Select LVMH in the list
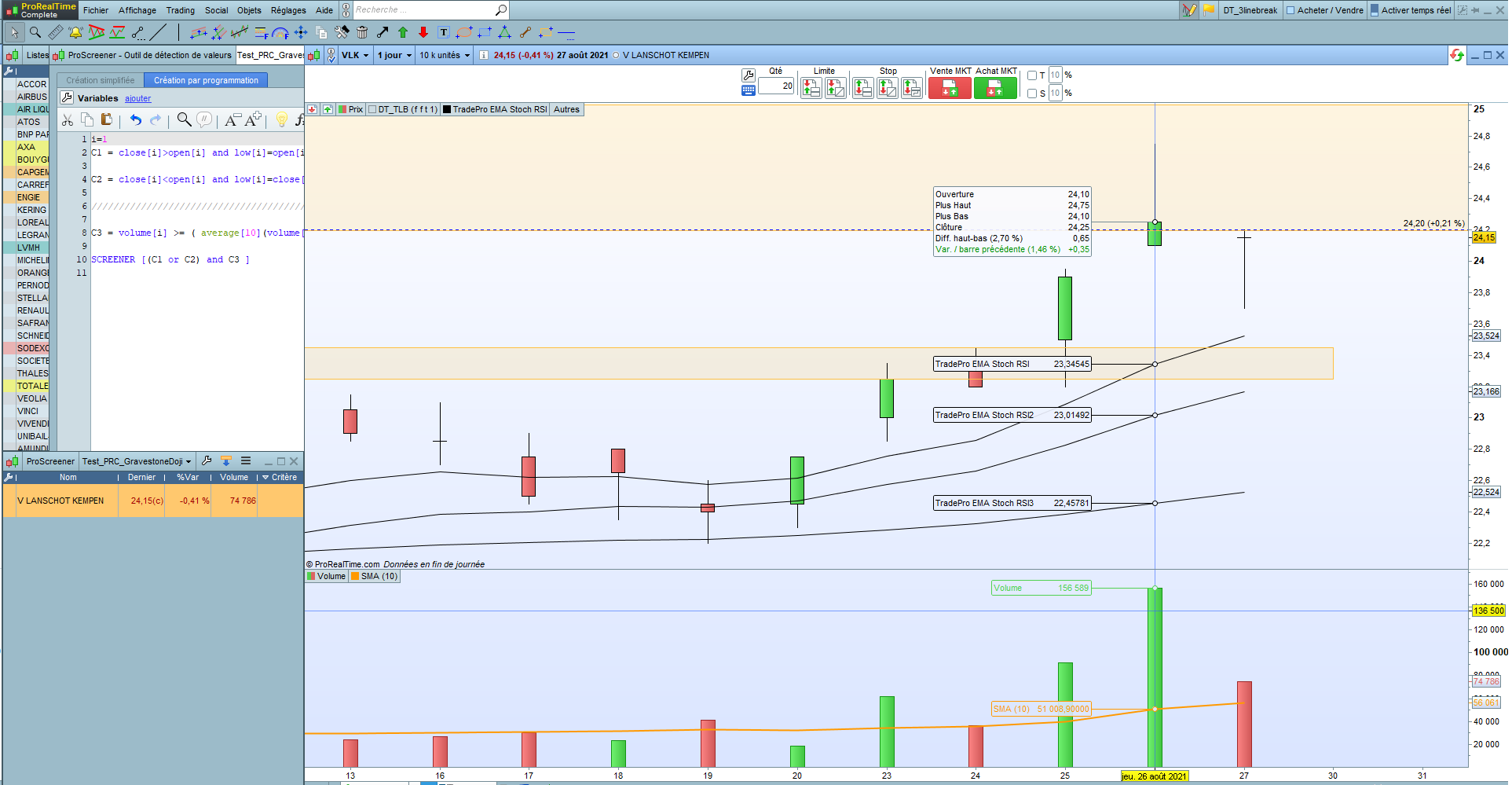The width and height of the screenshot is (1512, 785). tap(27, 248)
